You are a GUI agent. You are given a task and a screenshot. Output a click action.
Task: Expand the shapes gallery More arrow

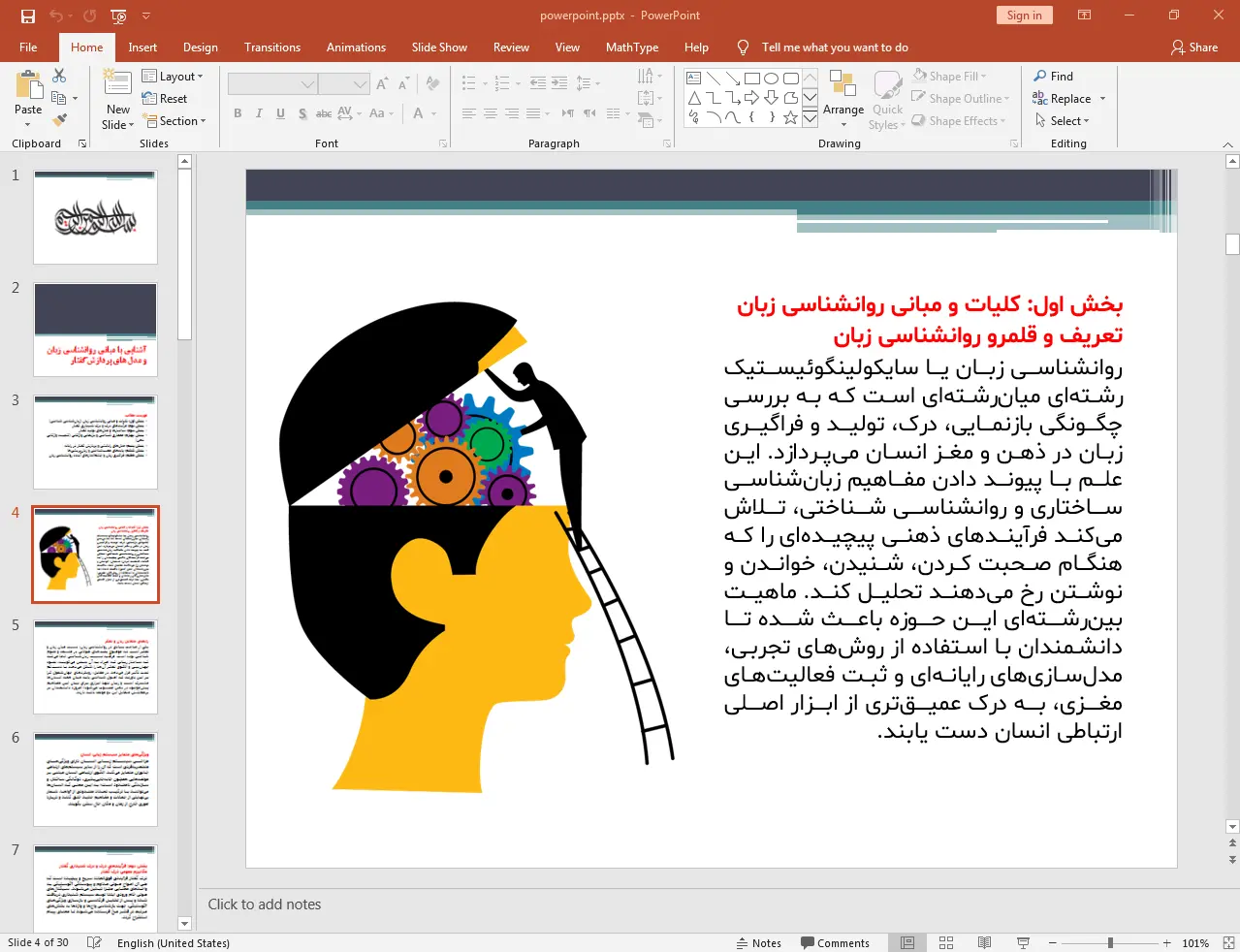pyautogui.click(x=810, y=117)
